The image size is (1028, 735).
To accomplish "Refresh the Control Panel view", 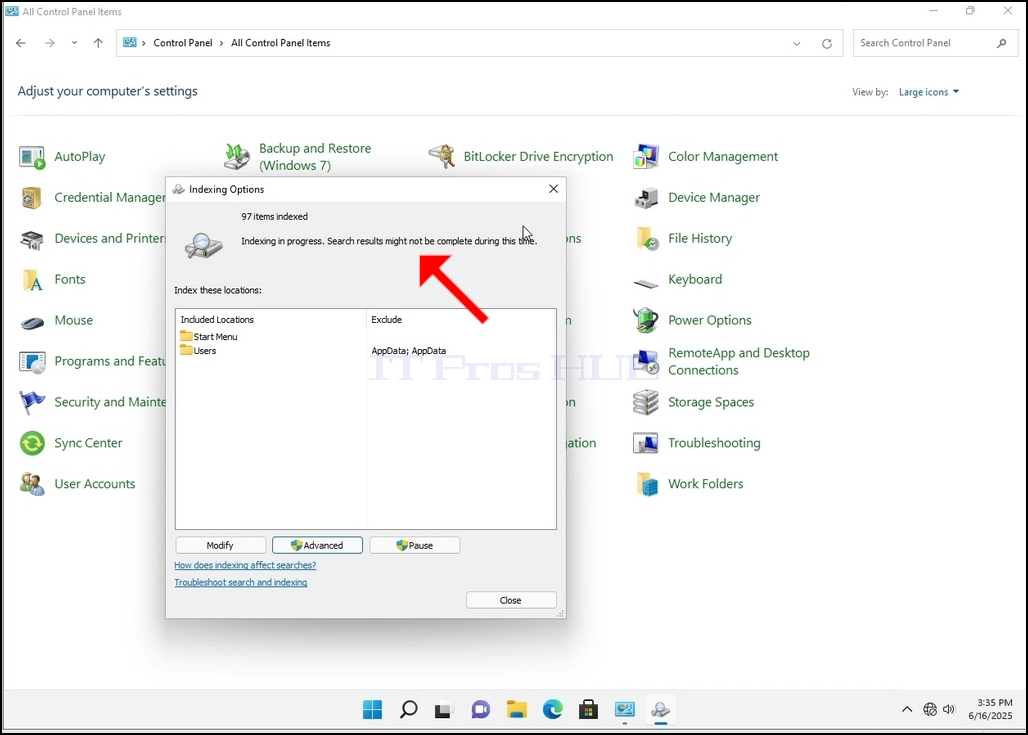I will (x=827, y=43).
